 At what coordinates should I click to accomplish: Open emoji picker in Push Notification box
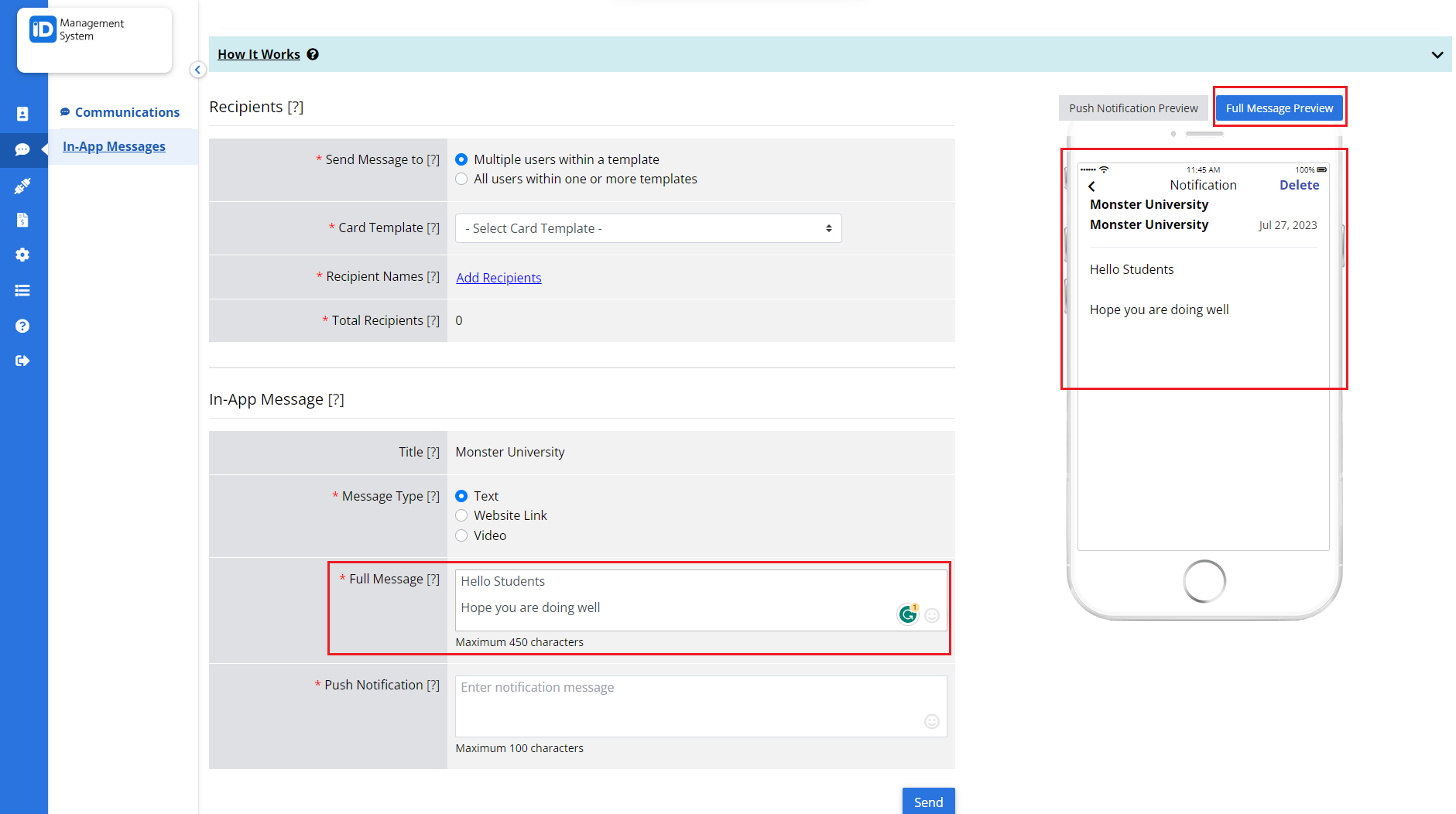932,721
